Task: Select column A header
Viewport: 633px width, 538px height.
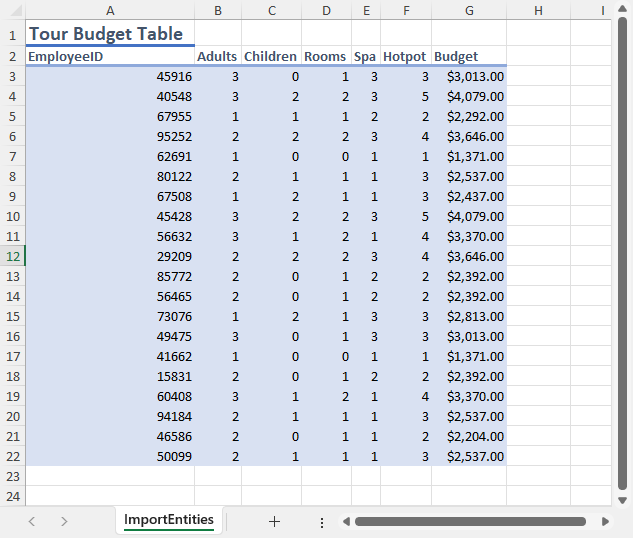Action: click(x=109, y=10)
